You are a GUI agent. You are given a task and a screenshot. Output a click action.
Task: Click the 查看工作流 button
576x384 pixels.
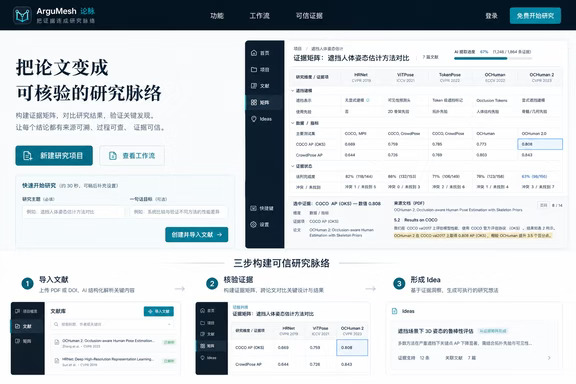pyautogui.click(x=132, y=155)
